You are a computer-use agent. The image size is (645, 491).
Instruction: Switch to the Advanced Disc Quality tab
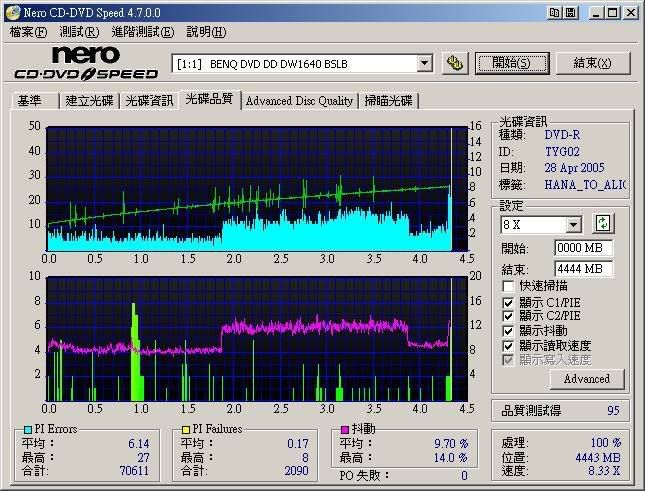[x=299, y=101]
